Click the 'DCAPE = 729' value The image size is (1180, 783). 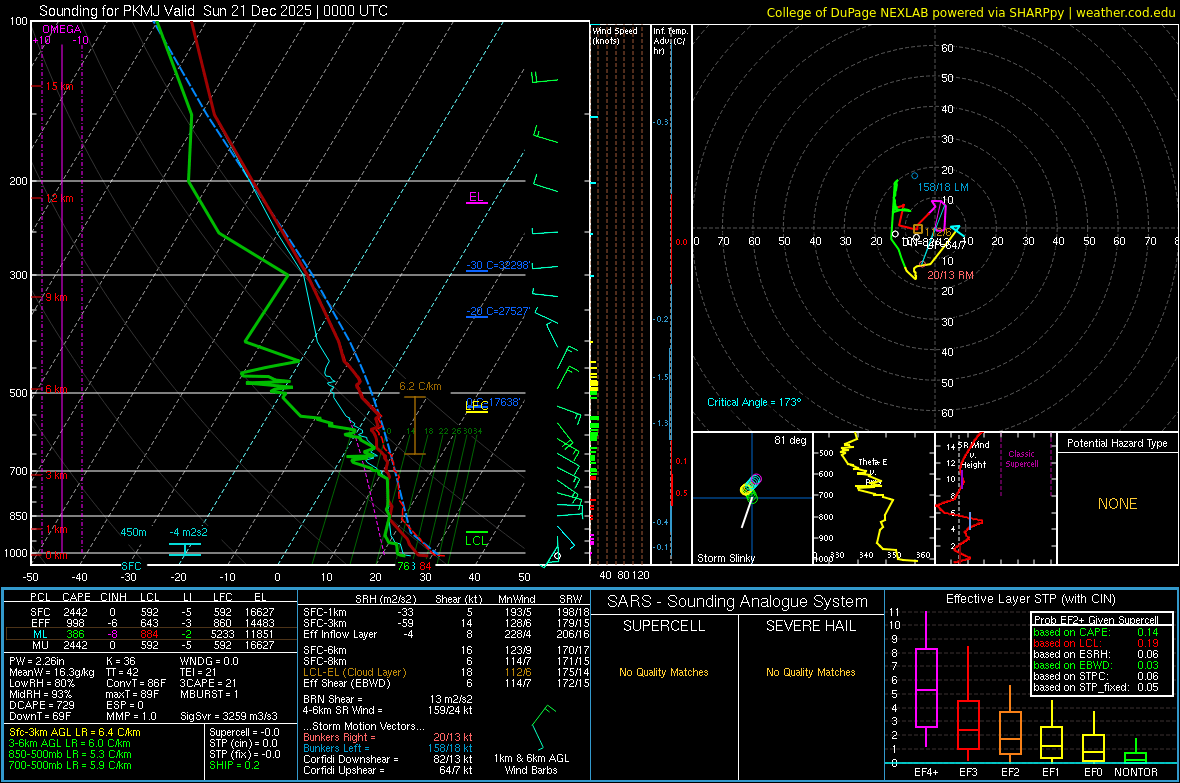[41, 705]
